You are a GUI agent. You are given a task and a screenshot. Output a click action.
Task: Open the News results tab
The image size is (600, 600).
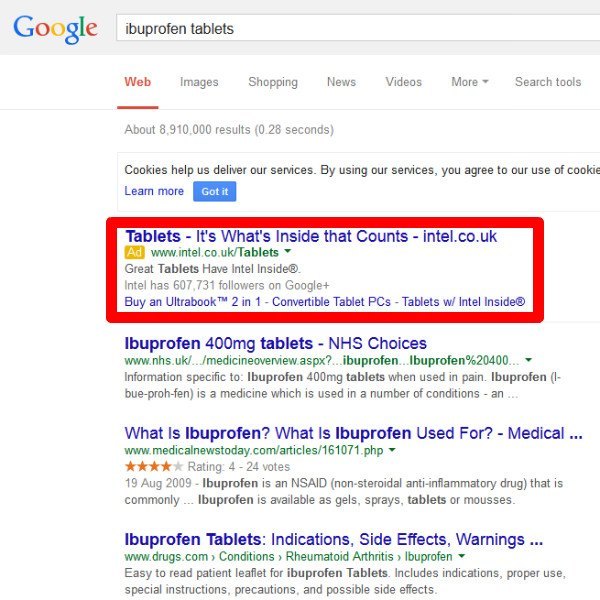(341, 82)
